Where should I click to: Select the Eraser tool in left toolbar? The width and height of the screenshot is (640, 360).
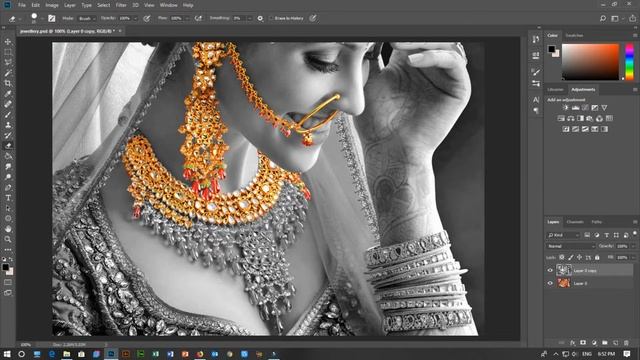[x=8, y=146]
